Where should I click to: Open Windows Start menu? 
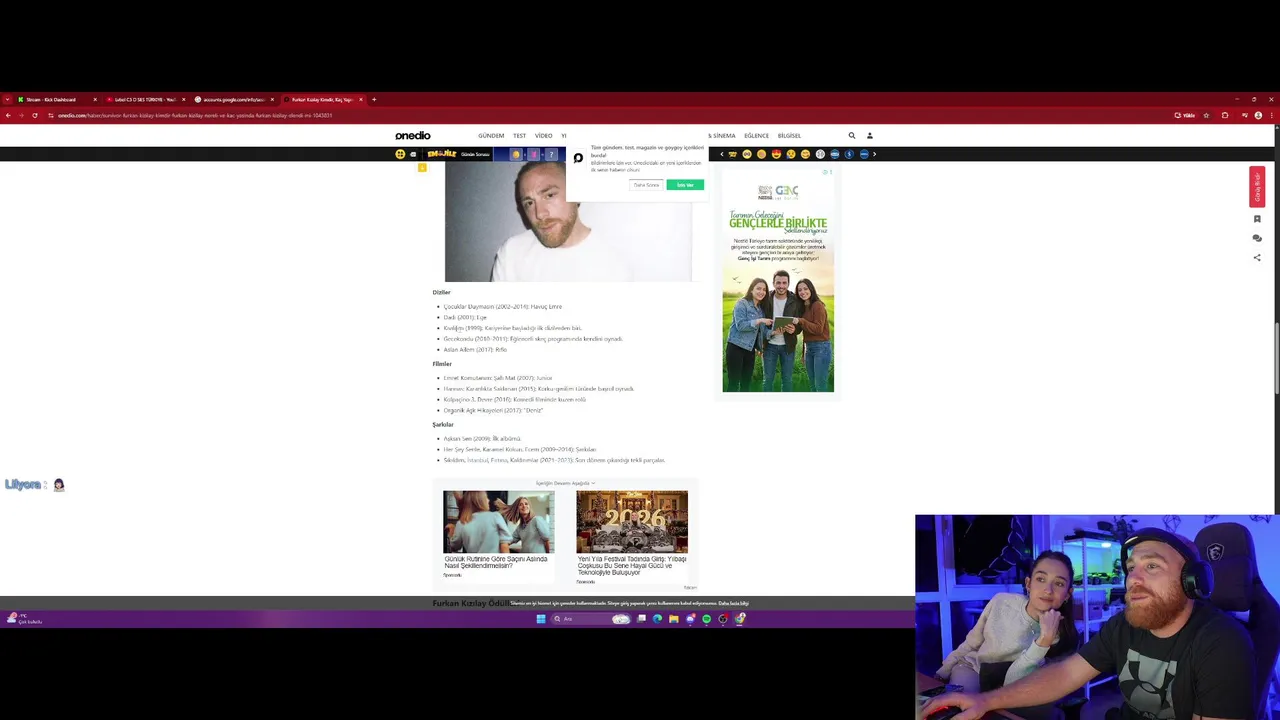[541, 619]
